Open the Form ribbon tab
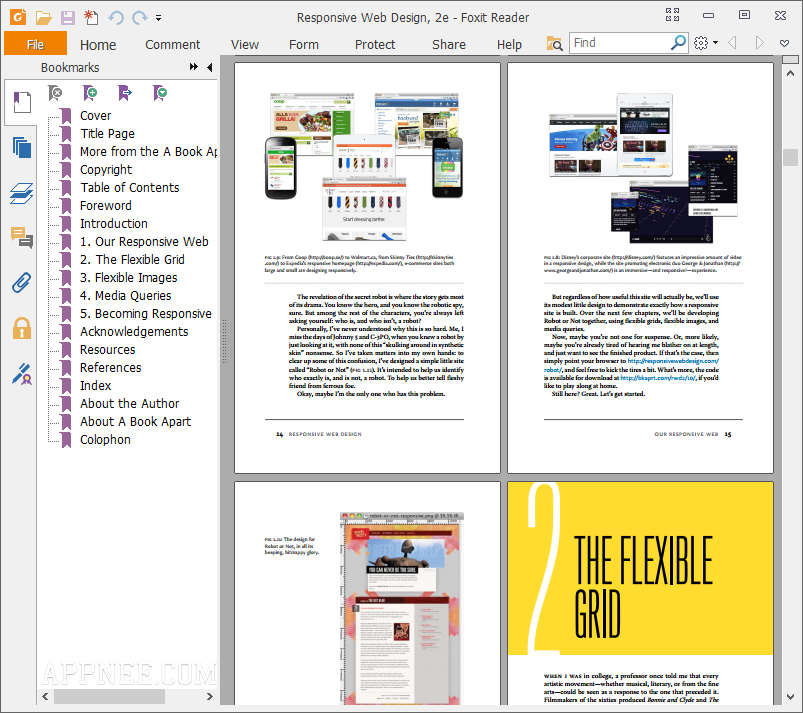This screenshot has width=803, height=713. [x=304, y=45]
